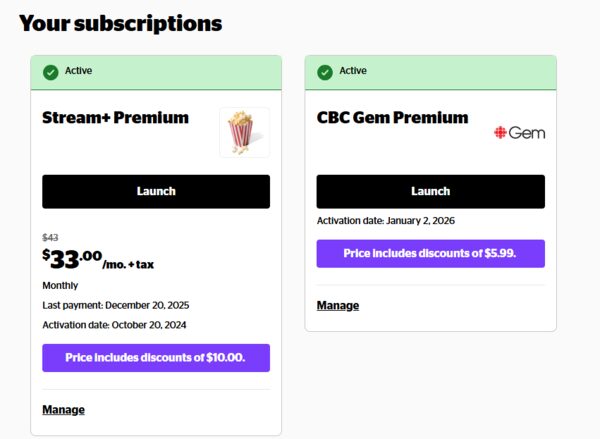Click the Active status label on CBC Gem

click(x=353, y=71)
